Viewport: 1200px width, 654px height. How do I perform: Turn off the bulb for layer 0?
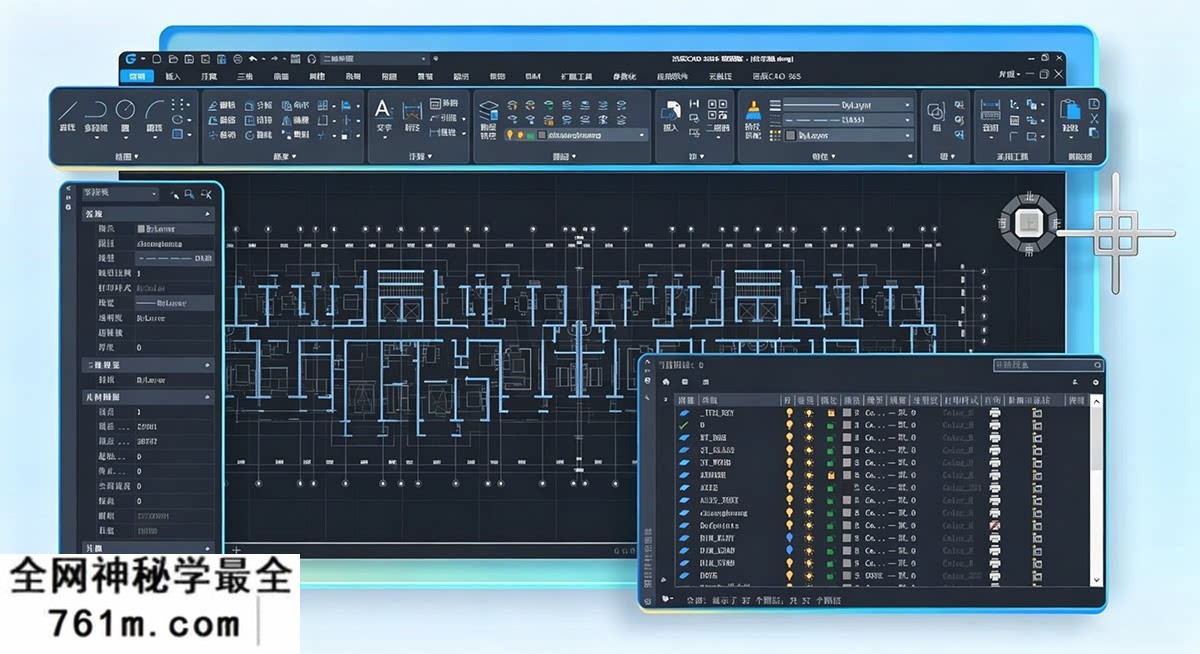(x=789, y=425)
